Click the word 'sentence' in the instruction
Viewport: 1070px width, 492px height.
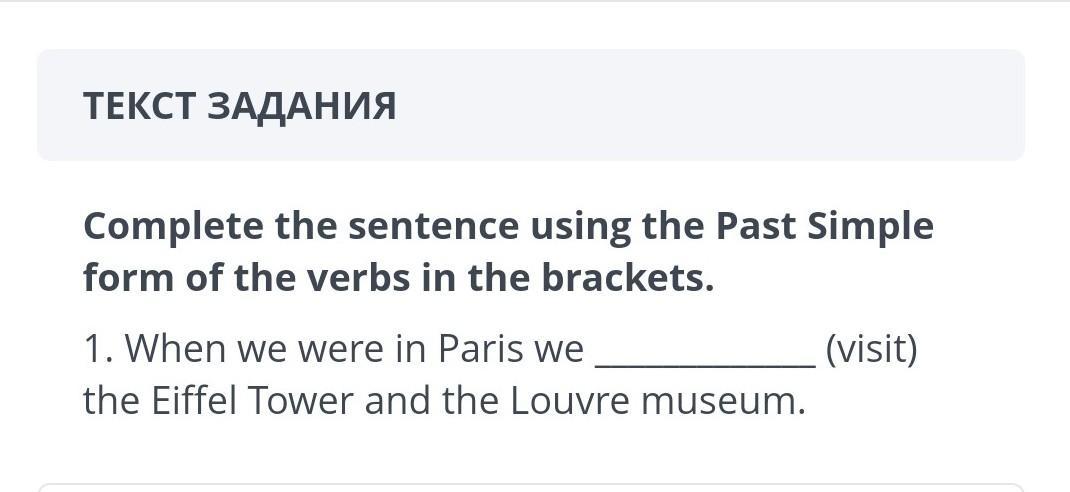click(x=433, y=227)
